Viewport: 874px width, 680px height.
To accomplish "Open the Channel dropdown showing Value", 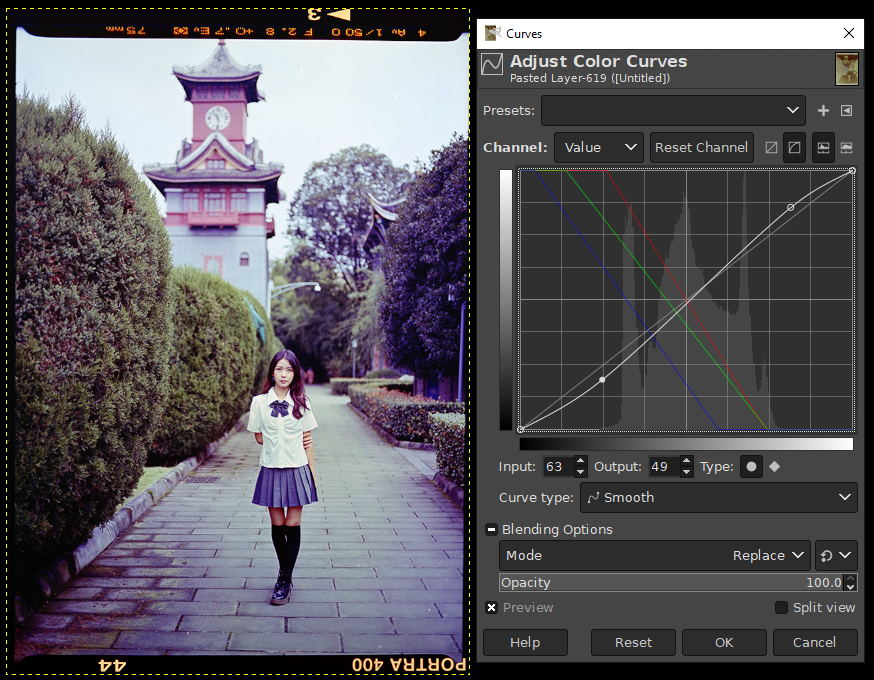I will (x=599, y=147).
